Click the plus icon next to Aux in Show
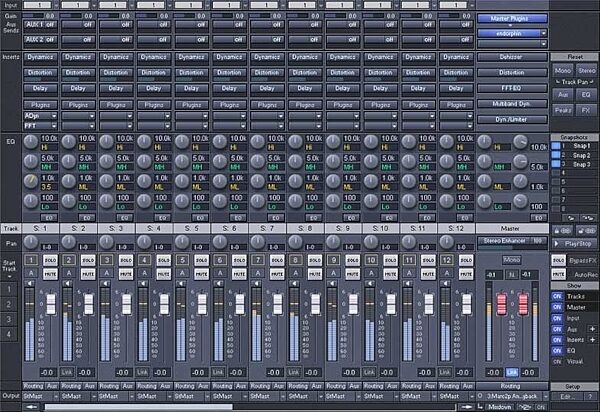The width and height of the screenshot is (600, 412). click(x=593, y=329)
